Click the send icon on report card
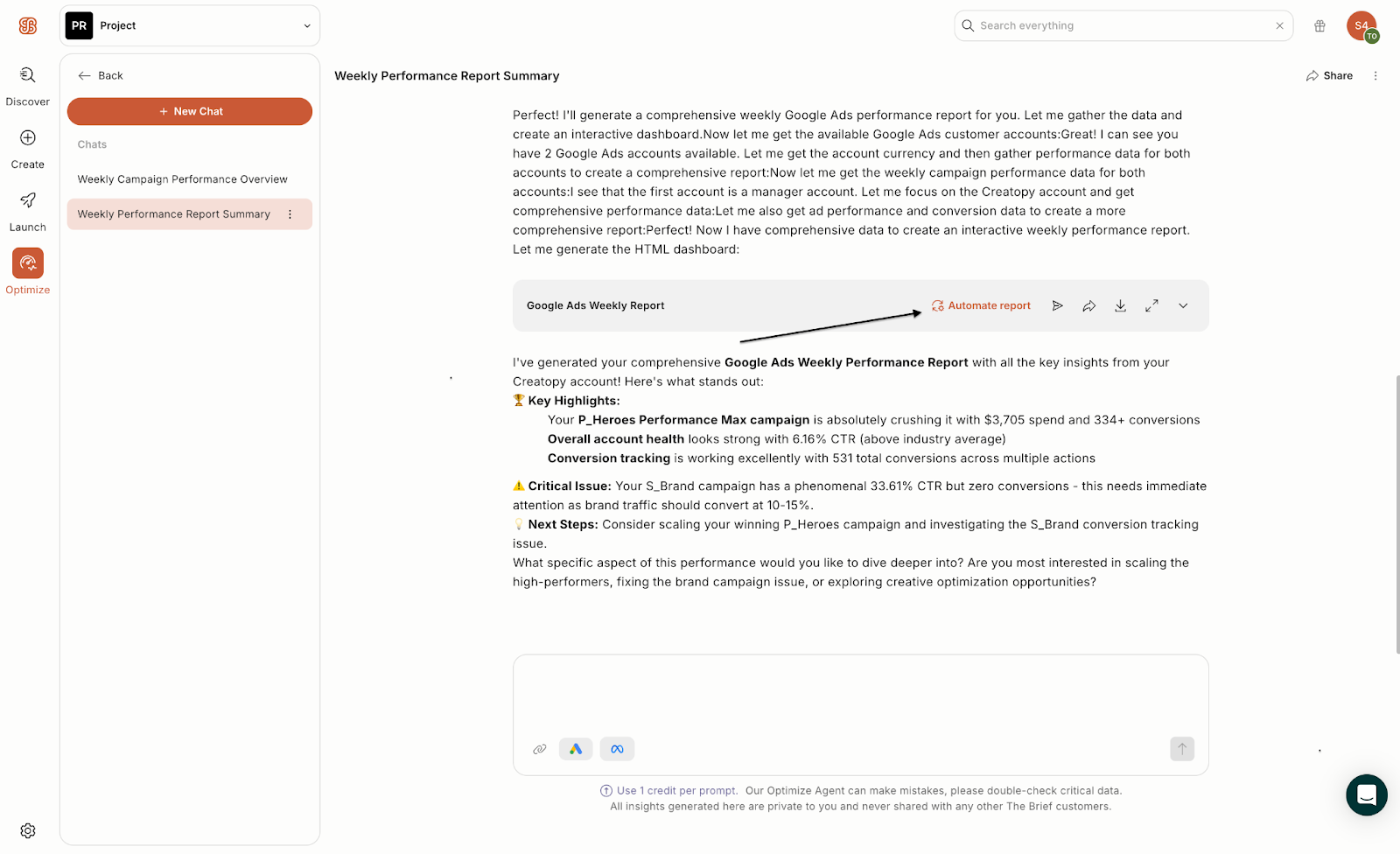 [x=1057, y=305]
